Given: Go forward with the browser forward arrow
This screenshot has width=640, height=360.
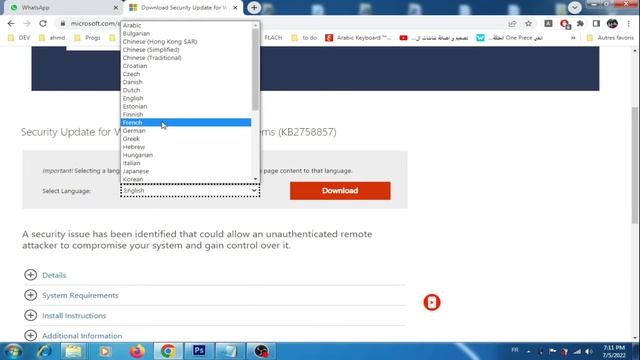Looking at the screenshot, I should [27, 24].
